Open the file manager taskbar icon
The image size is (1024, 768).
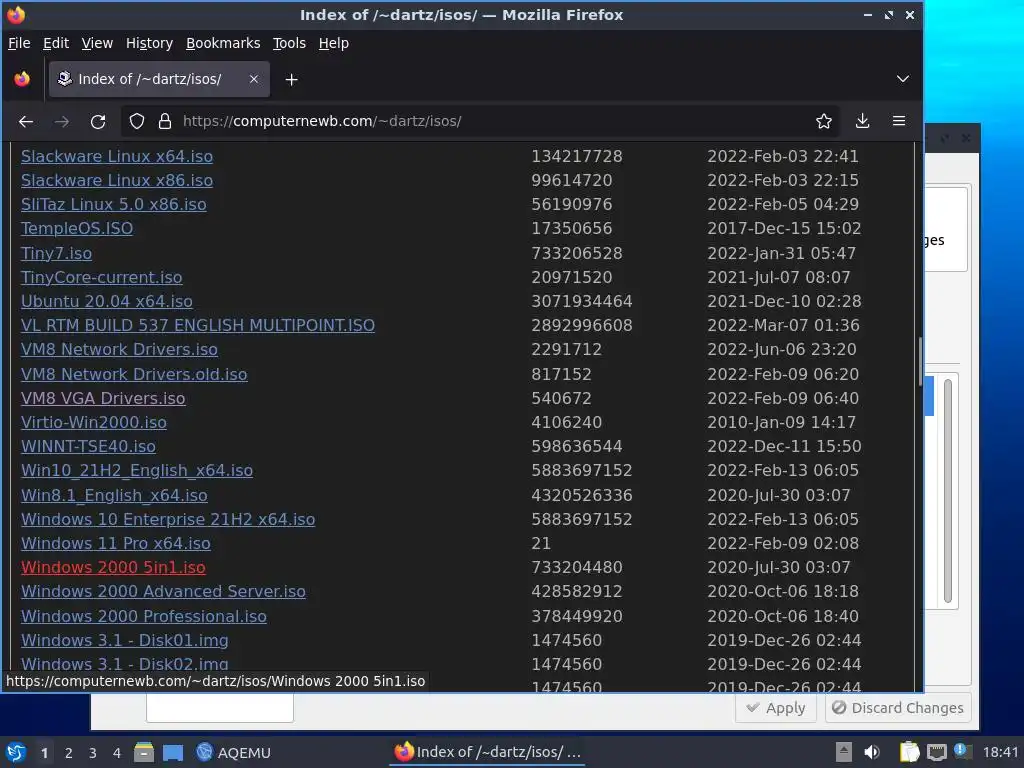144,753
